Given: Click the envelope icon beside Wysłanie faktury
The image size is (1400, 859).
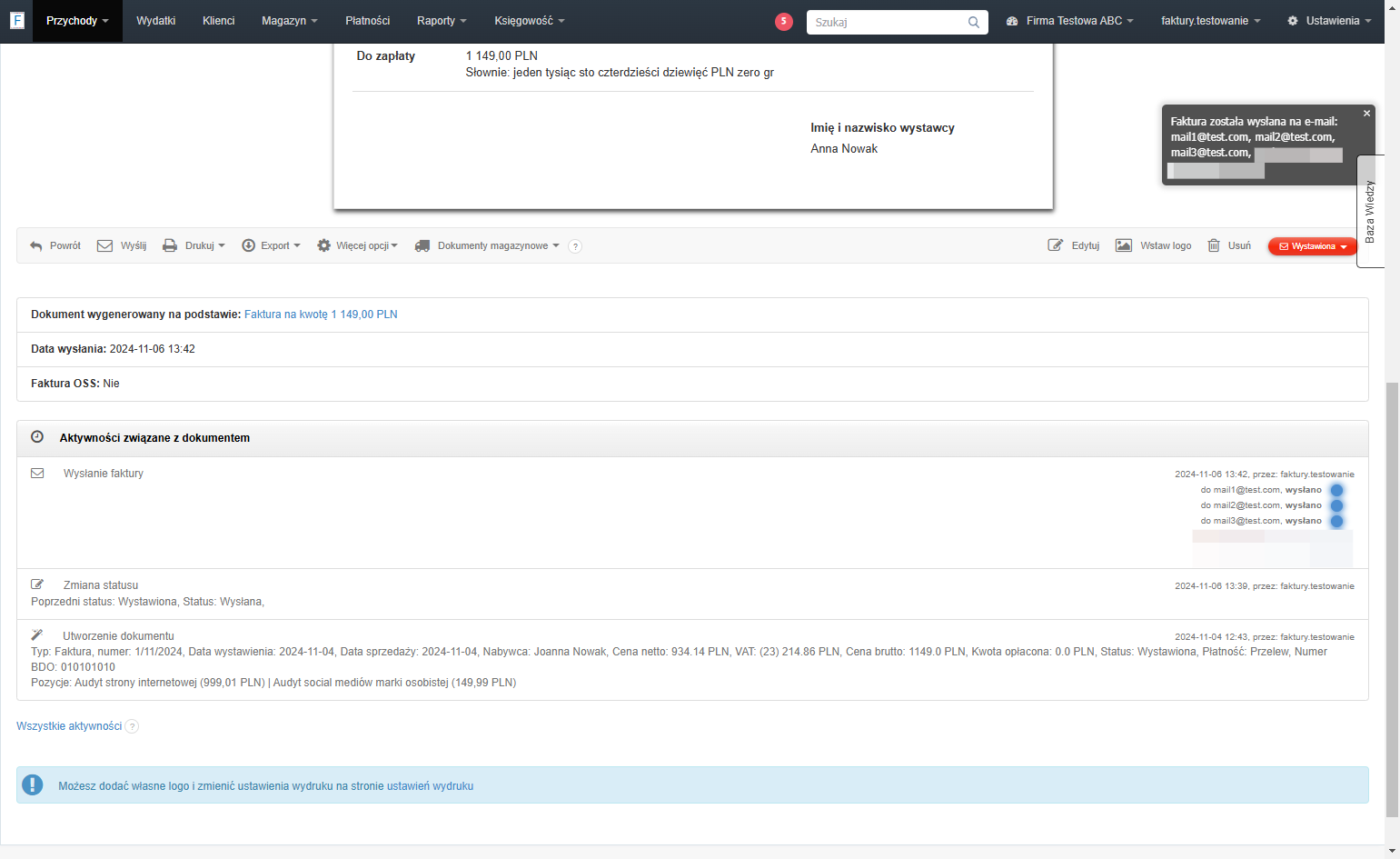Looking at the screenshot, I should (37, 473).
